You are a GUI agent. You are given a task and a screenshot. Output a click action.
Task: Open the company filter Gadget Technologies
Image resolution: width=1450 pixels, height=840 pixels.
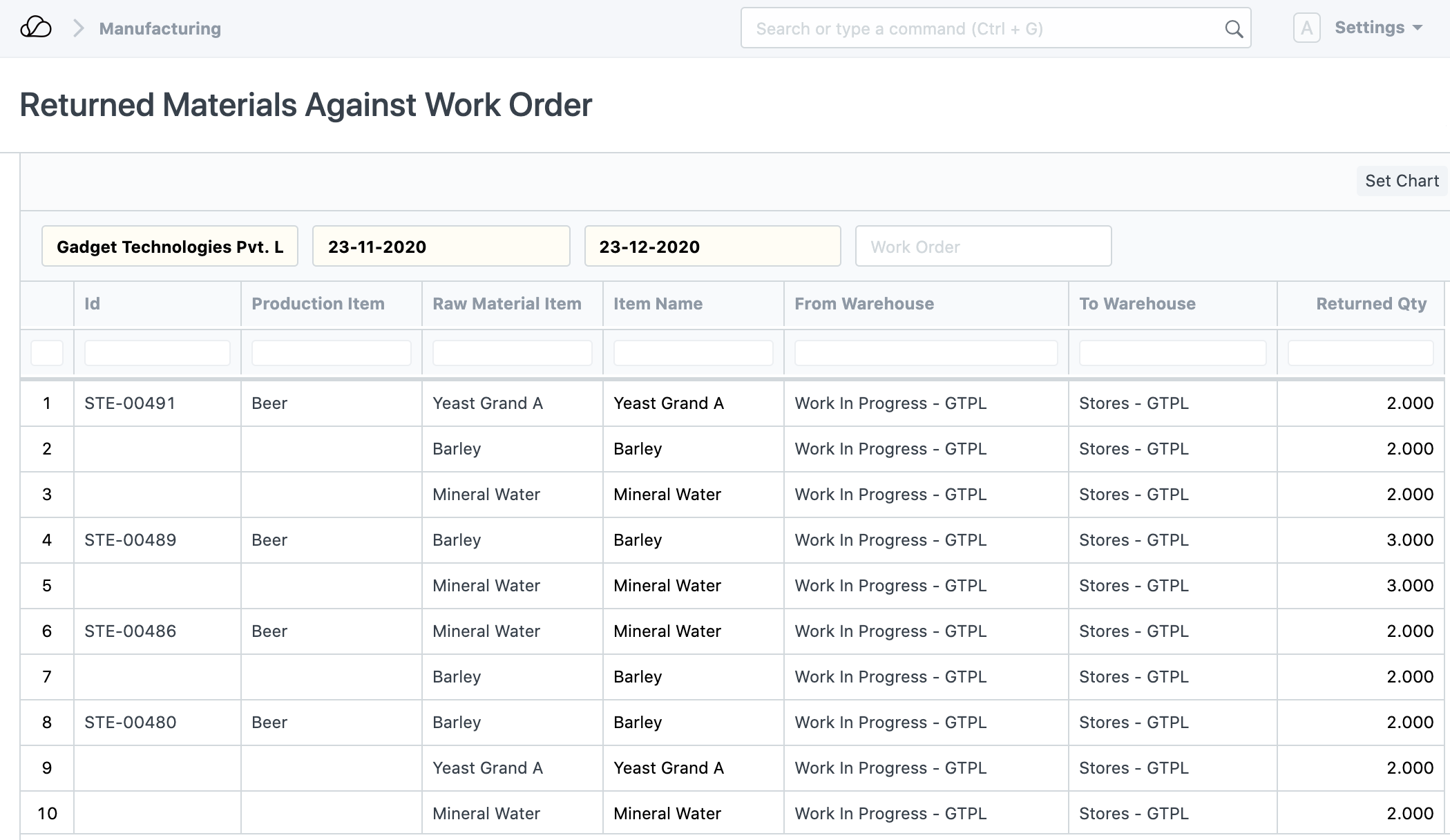pyautogui.click(x=170, y=247)
